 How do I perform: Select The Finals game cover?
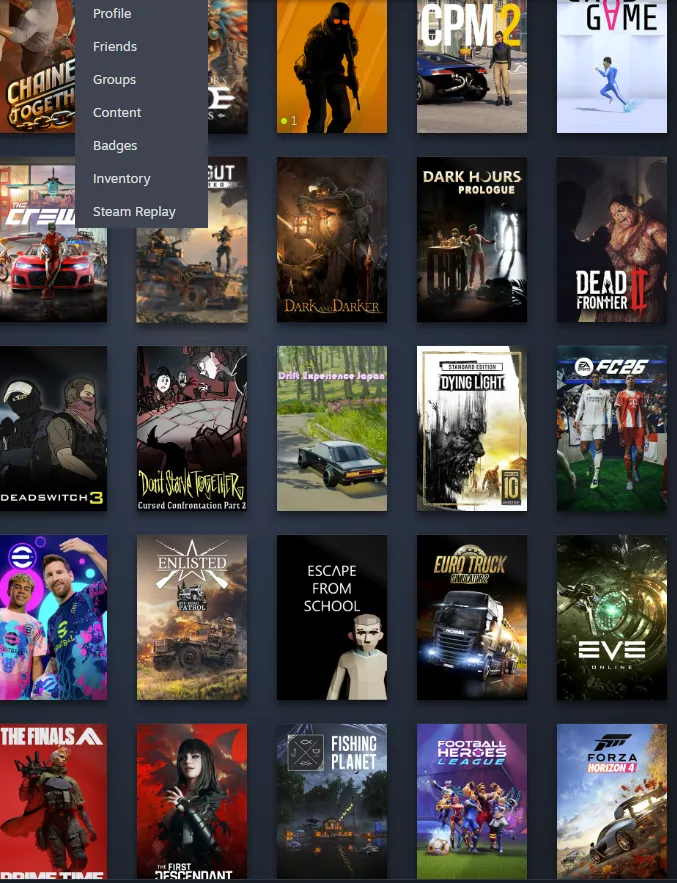pos(54,802)
